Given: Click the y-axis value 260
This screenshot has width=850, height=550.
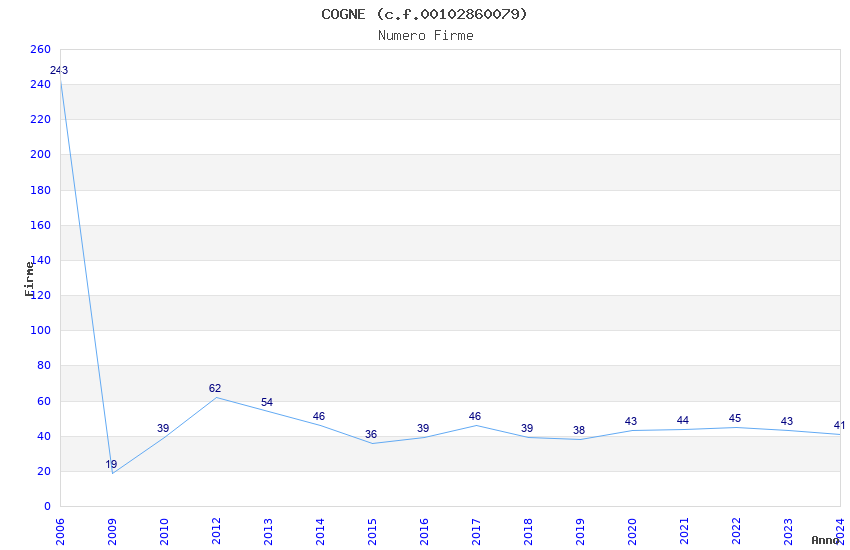Looking at the screenshot, I should [41, 49].
